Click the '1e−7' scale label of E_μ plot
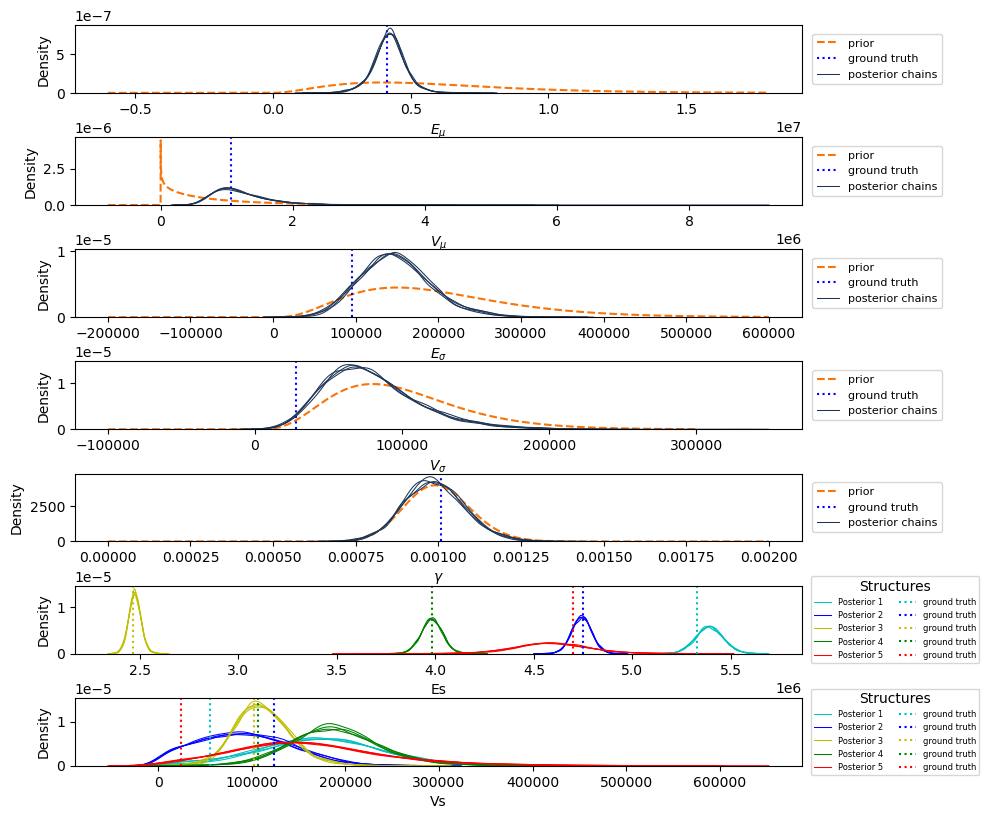 (93, 16)
